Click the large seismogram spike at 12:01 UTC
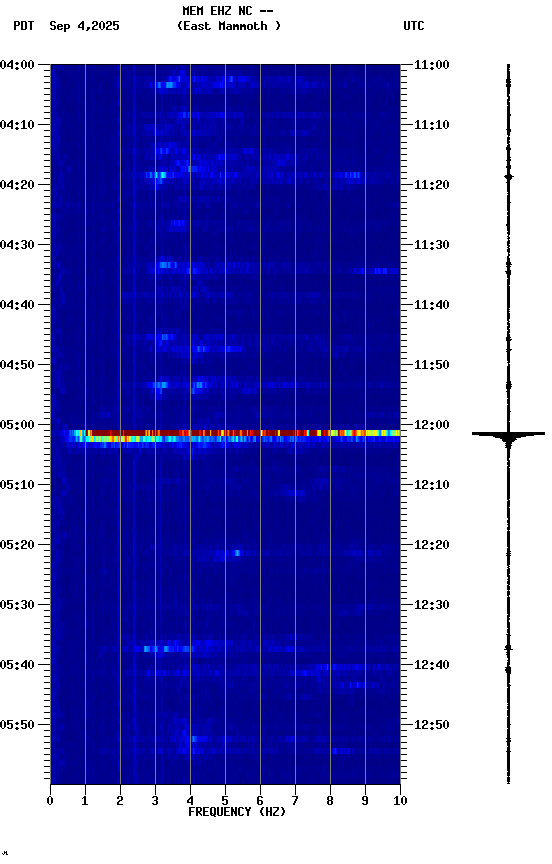The width and height of the screenshot is (552, 864). [x=508, y=434]
